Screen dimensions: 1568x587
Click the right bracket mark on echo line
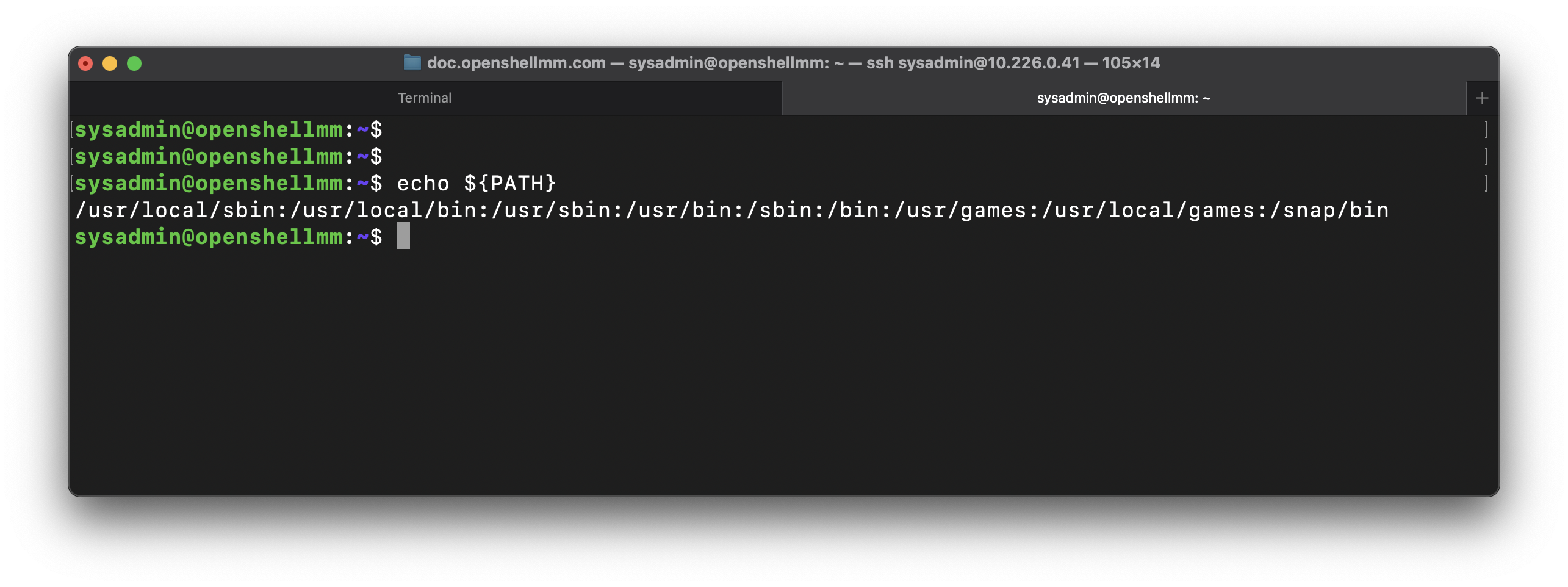(x=1486, y=183)
